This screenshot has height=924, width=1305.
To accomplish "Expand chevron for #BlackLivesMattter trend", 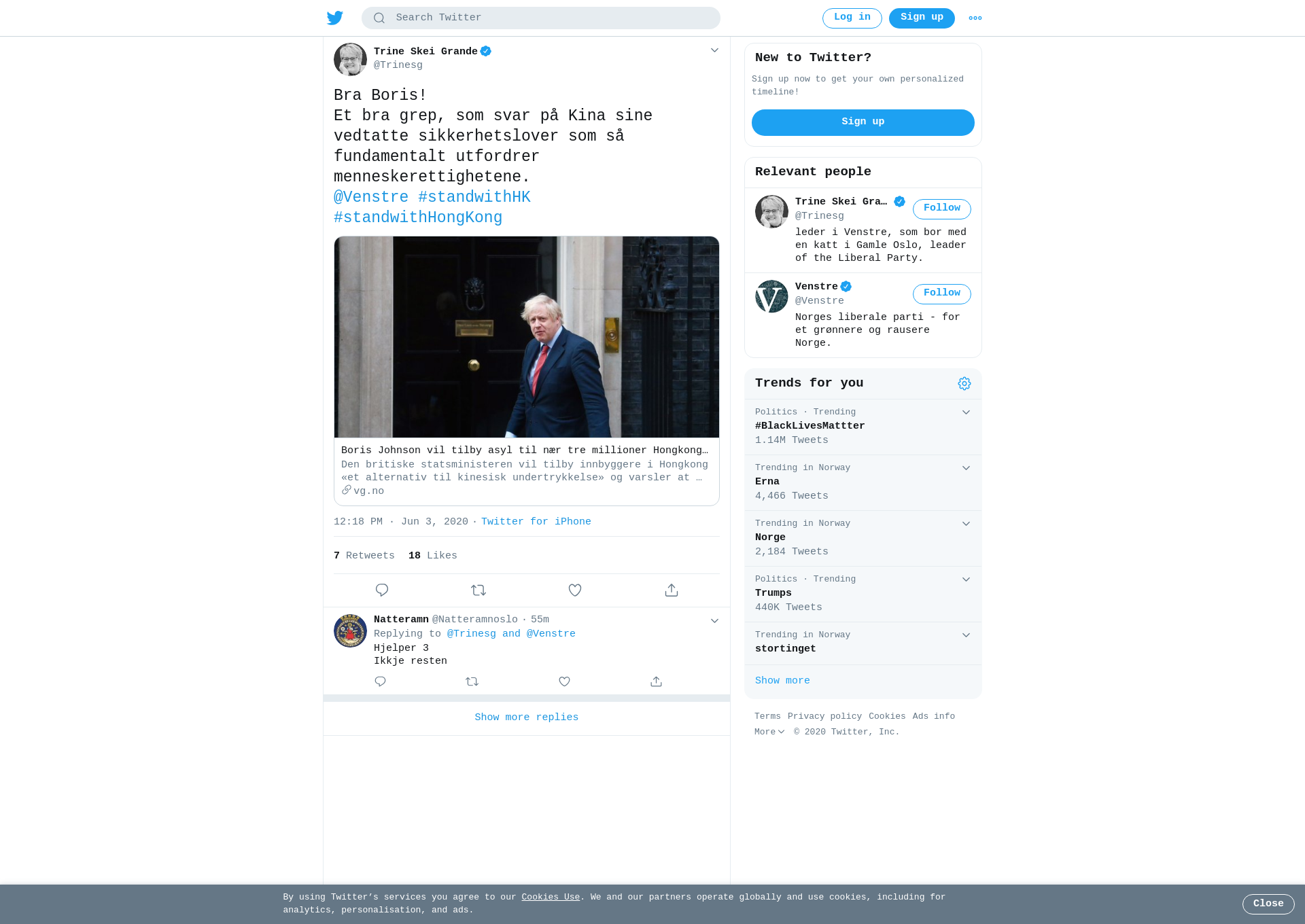I will point(966,412).
